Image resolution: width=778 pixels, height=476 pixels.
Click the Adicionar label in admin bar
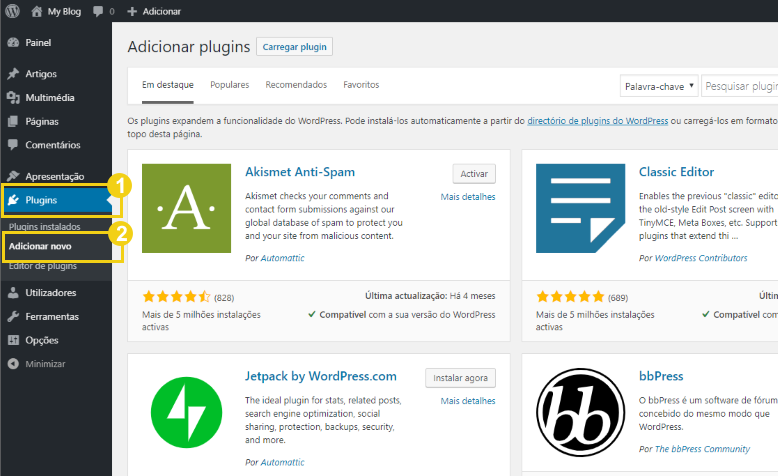(x=162, y=11)
